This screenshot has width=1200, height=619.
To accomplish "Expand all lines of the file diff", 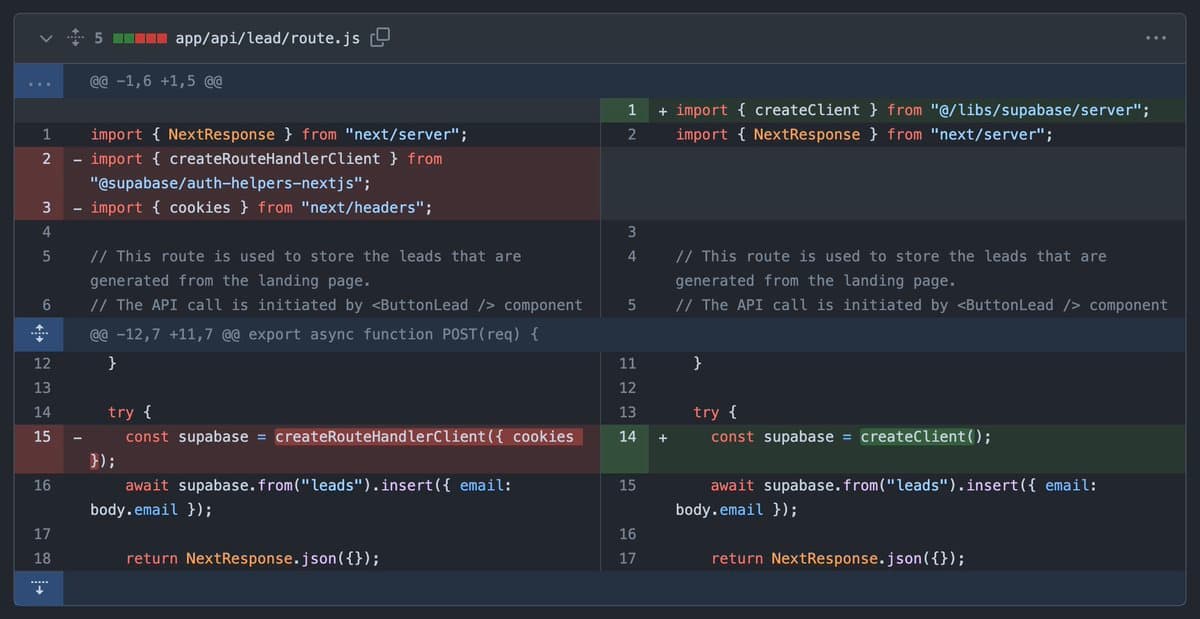I will (x=75, y=38).
